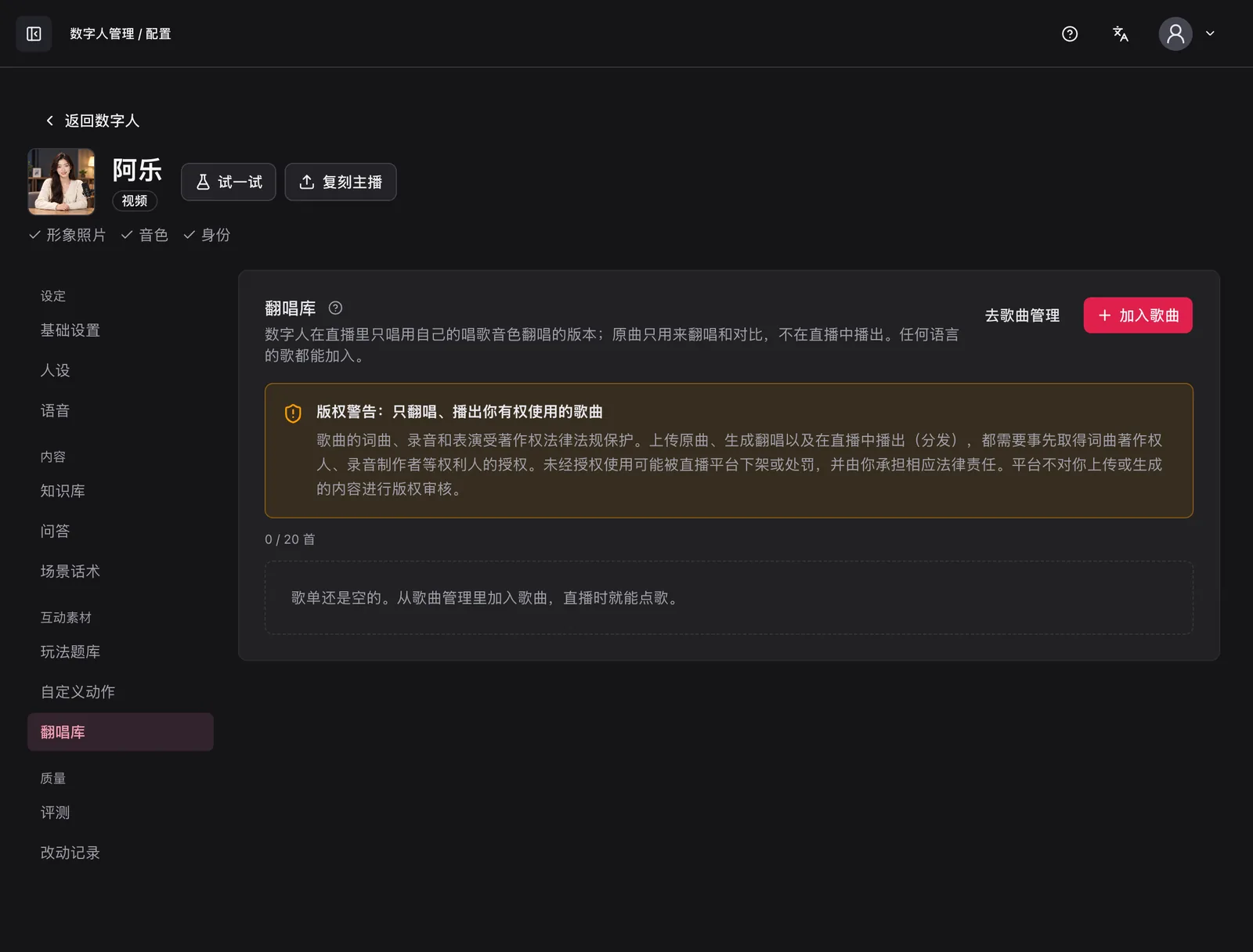This screenshot has height=952, width=1253.
Task: Open 评测 sidebar item
Action: click(x=121, y=813)
